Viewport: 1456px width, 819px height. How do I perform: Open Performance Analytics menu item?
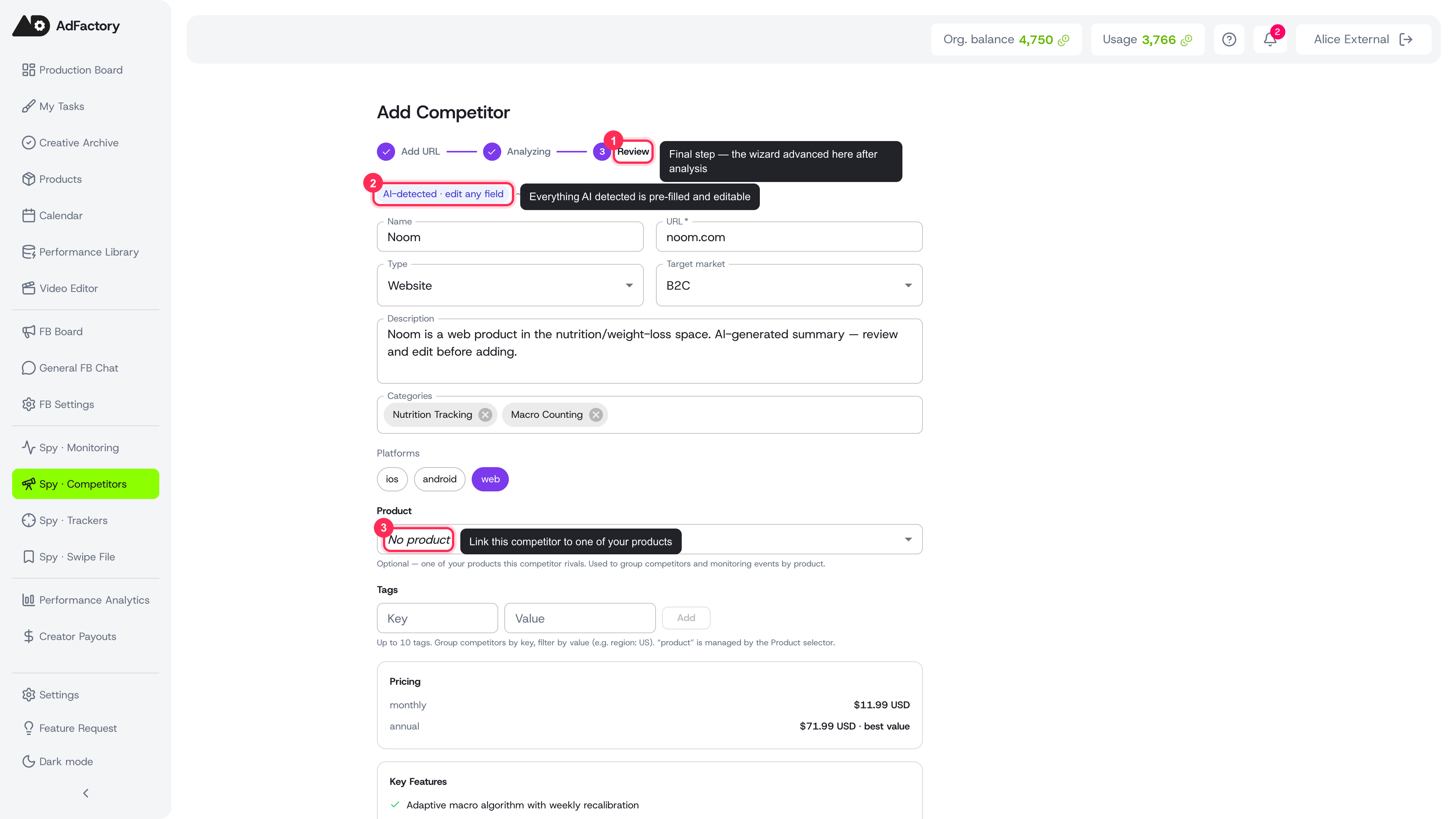coord(85,600)
